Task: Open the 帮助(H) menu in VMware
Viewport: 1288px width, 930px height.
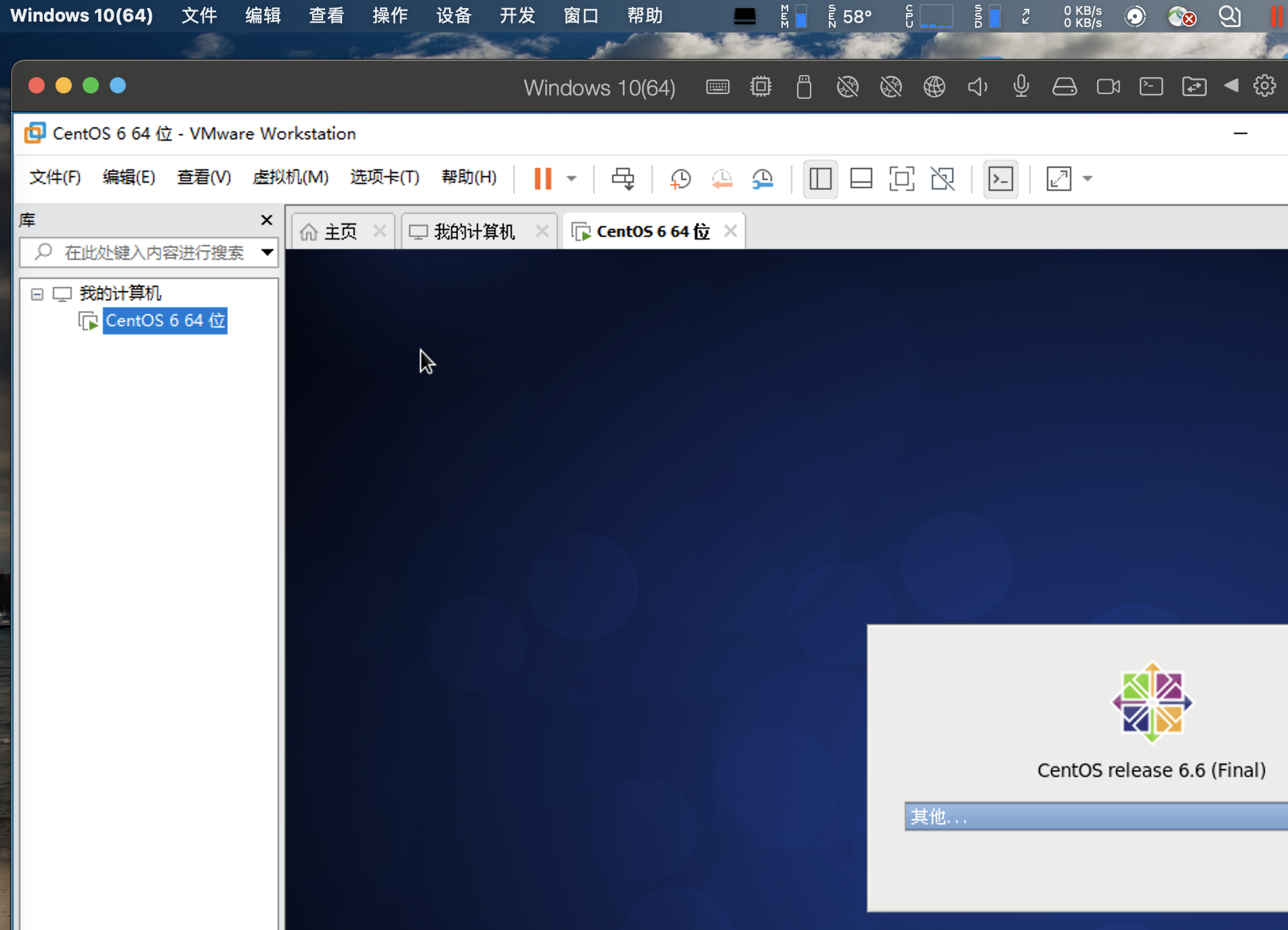Action: (x=469, y=177)
